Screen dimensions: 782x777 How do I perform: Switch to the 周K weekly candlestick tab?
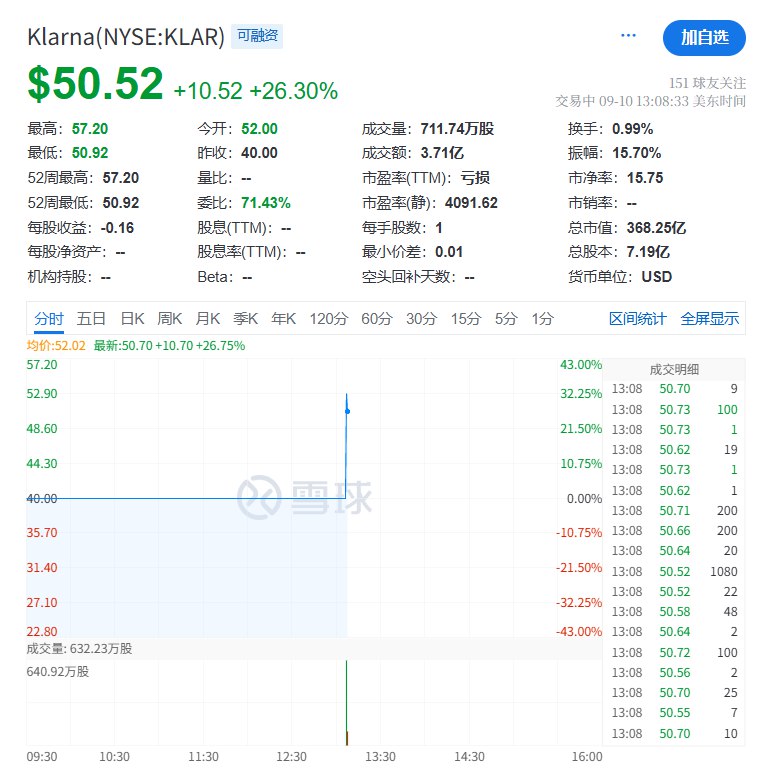pyautogui.click(x=170, y=318)
